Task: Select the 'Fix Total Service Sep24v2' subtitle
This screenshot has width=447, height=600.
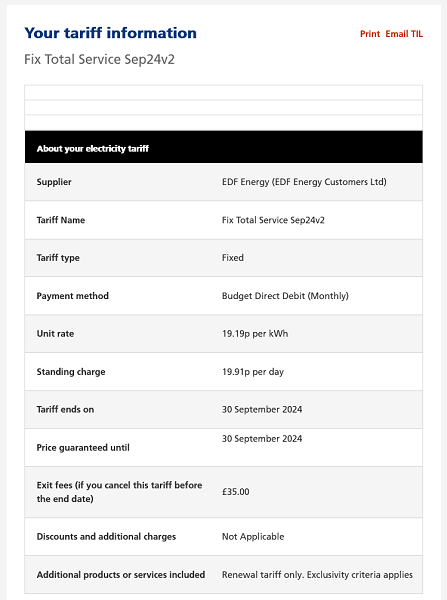Action: click(100, 60)
